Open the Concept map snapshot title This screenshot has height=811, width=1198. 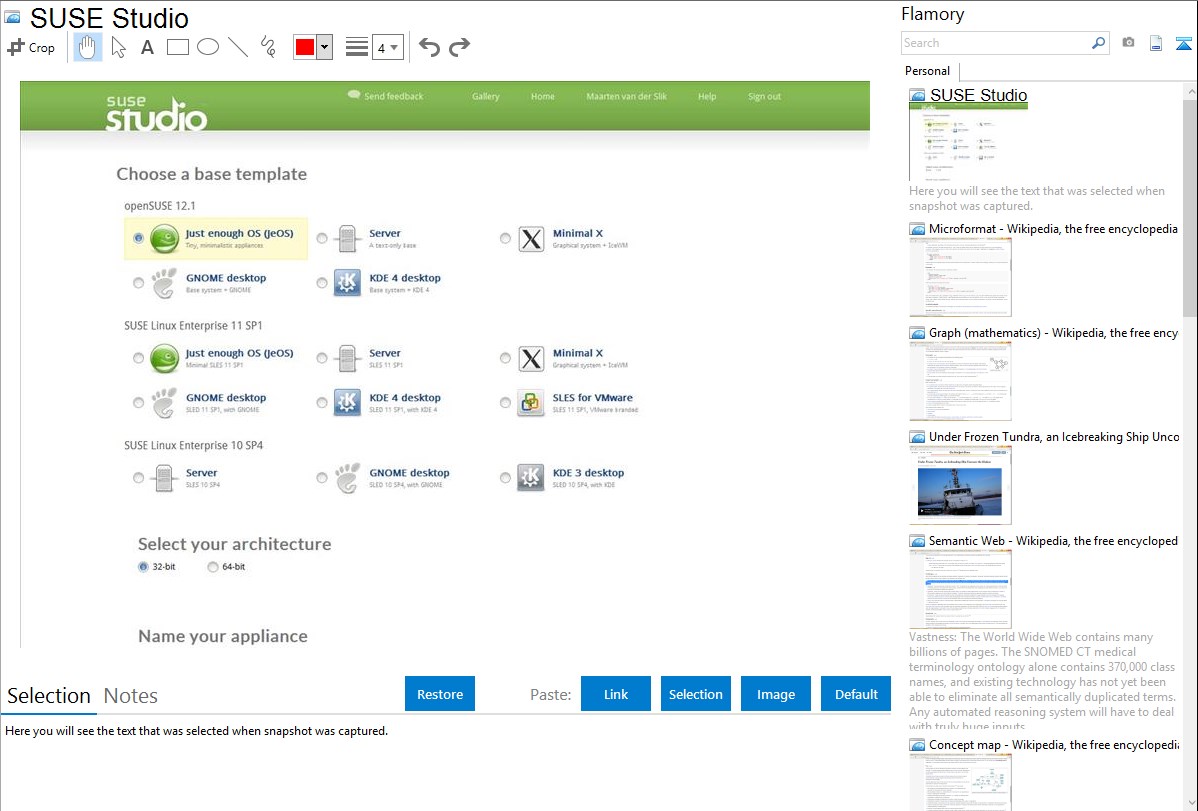tap(1054, 745)
